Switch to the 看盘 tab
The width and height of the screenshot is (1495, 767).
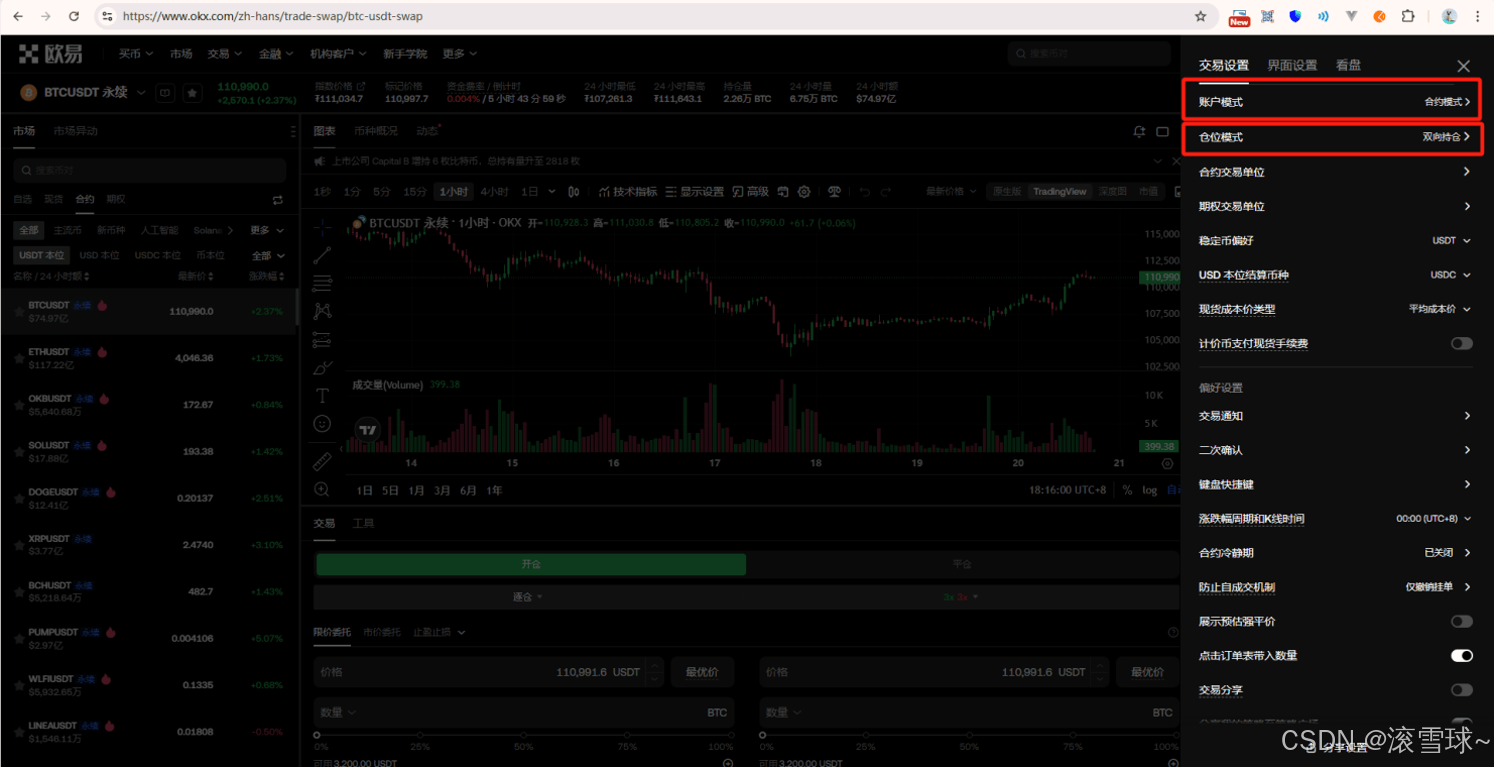[x=1348, y=65]
